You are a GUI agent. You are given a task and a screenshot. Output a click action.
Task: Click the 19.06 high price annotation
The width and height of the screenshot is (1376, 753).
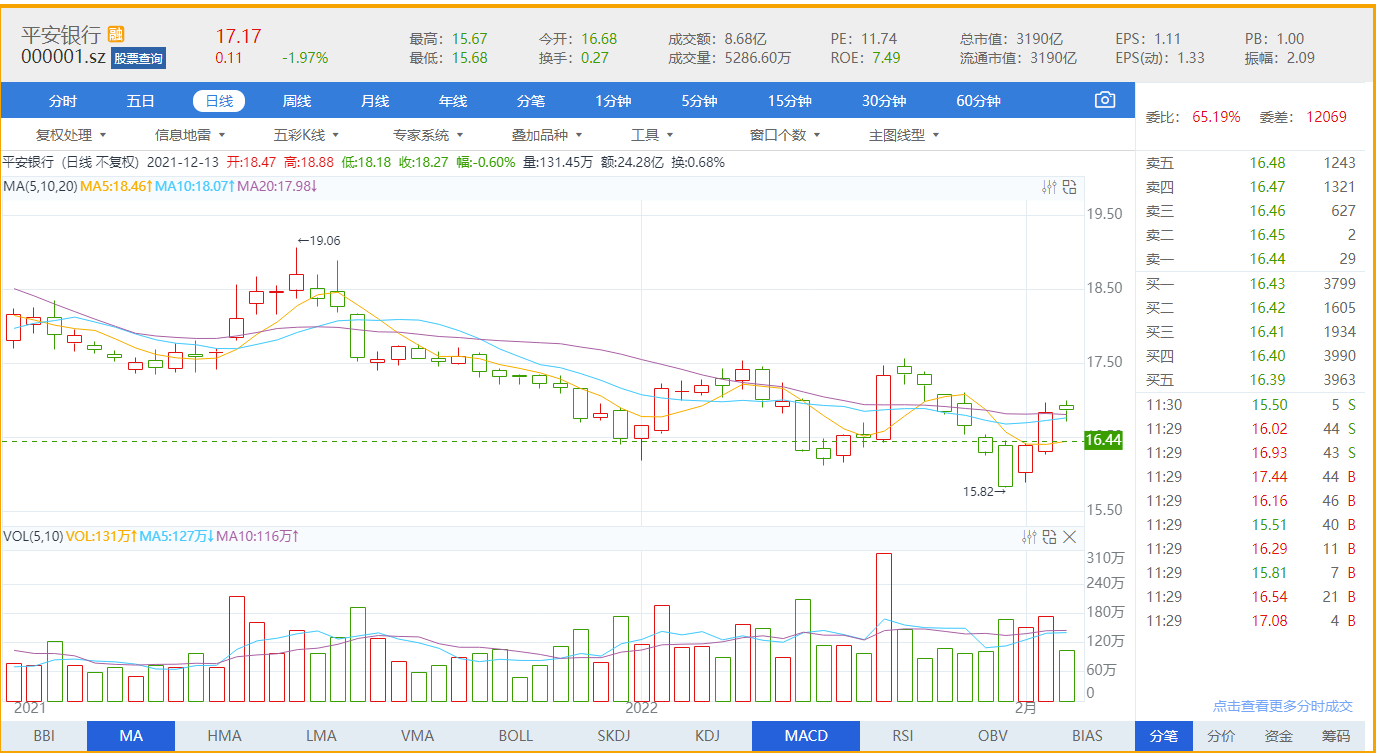coord(319,240)
